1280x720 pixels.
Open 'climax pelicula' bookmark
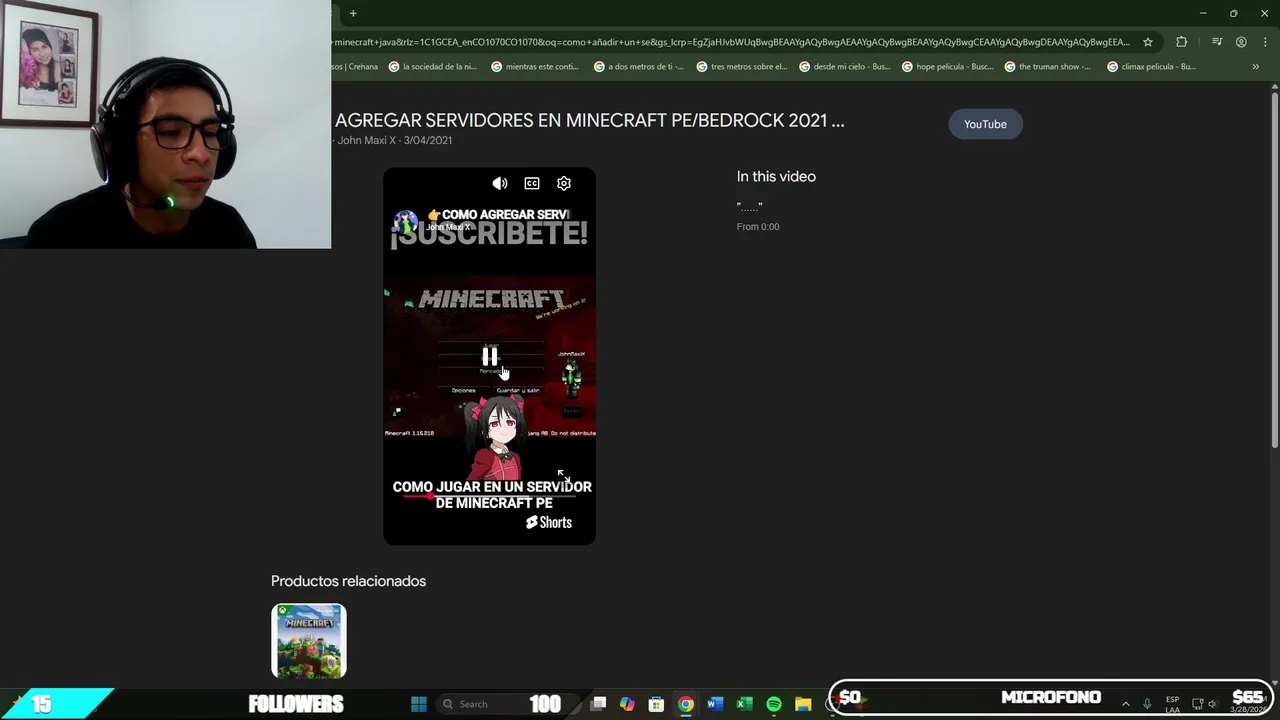(1151, 67)
